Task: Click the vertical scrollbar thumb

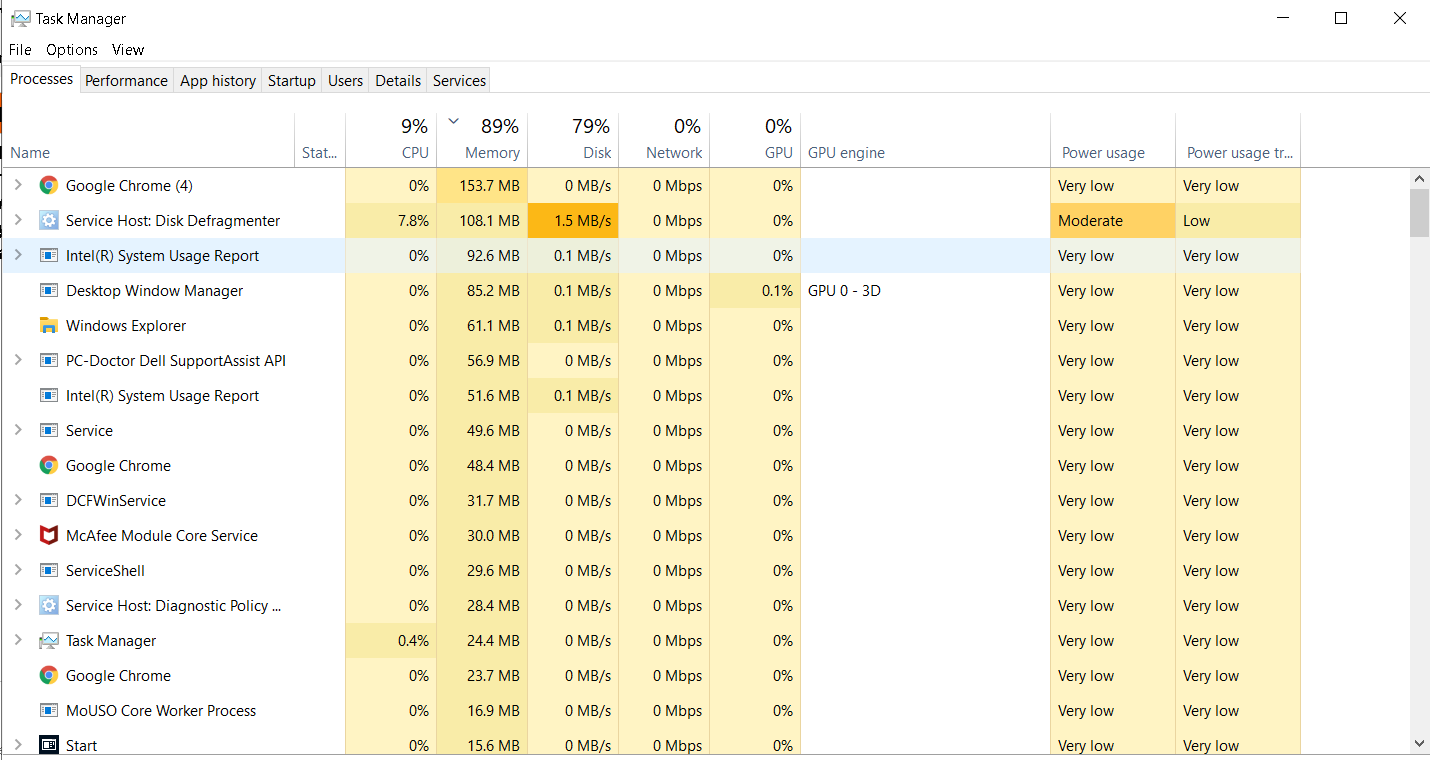Action: pyautogui.click(x=1419, y=213)
